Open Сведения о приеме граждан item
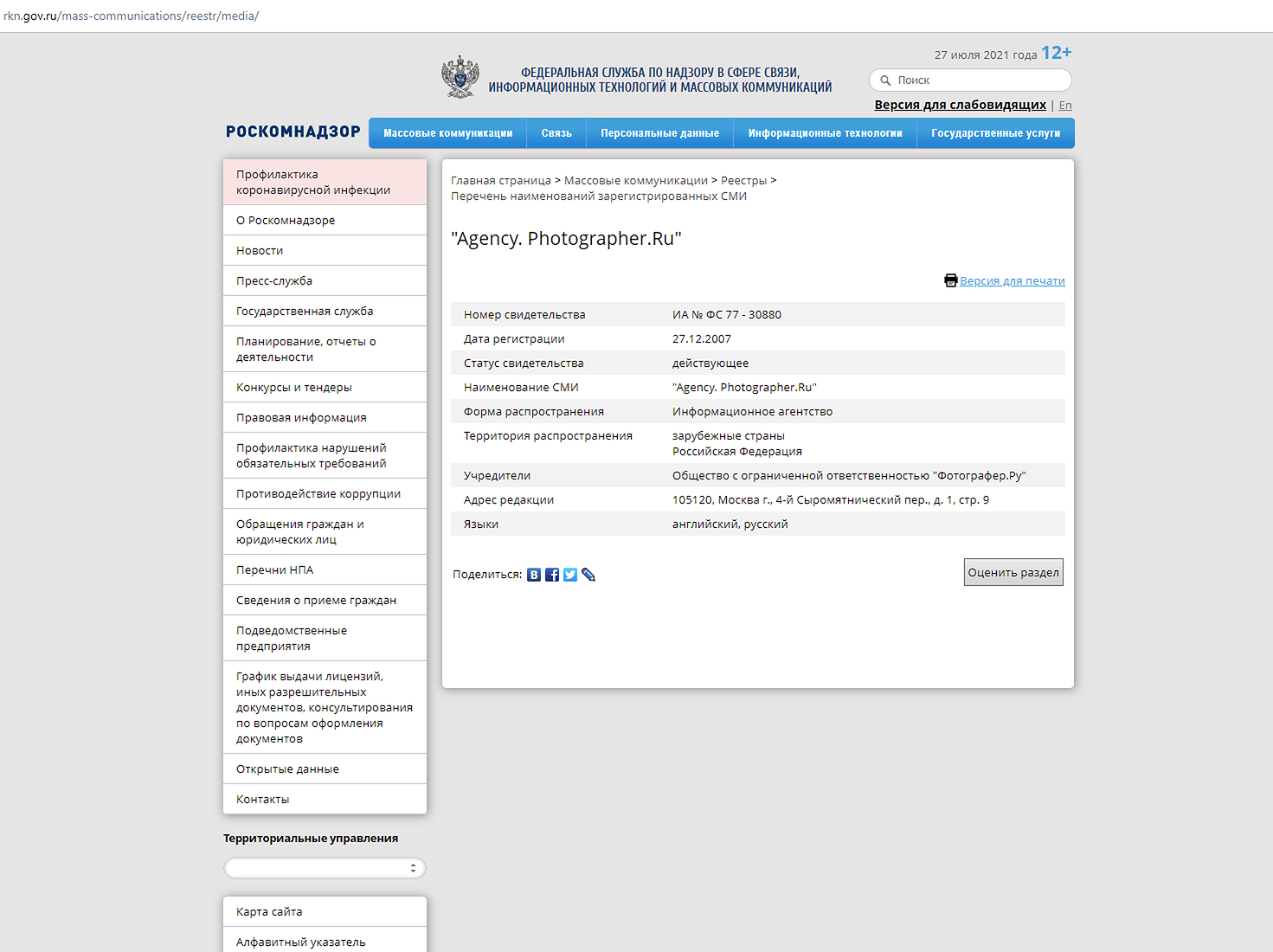Image resolution: width=1273 pixels, height=952 pixels. click(x=325, y=600)
